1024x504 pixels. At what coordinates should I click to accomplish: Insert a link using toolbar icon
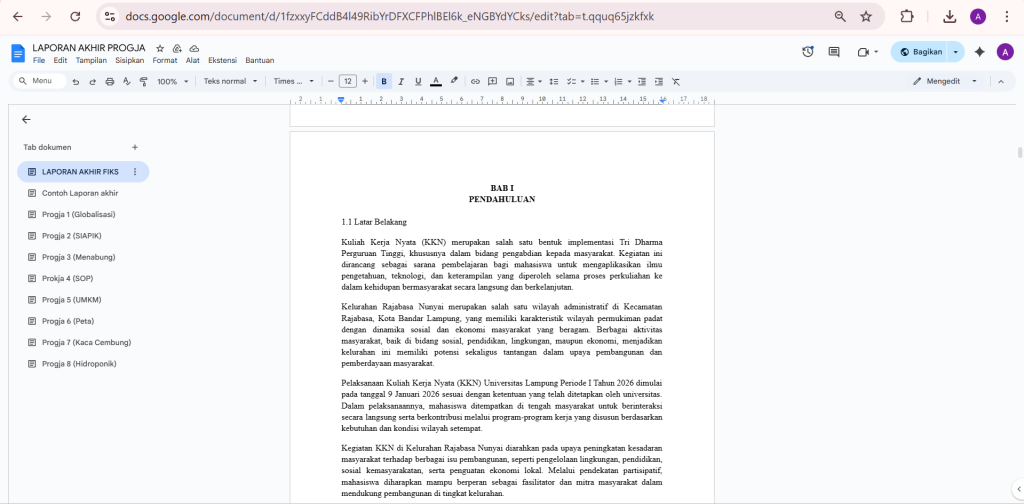point(476,81)
